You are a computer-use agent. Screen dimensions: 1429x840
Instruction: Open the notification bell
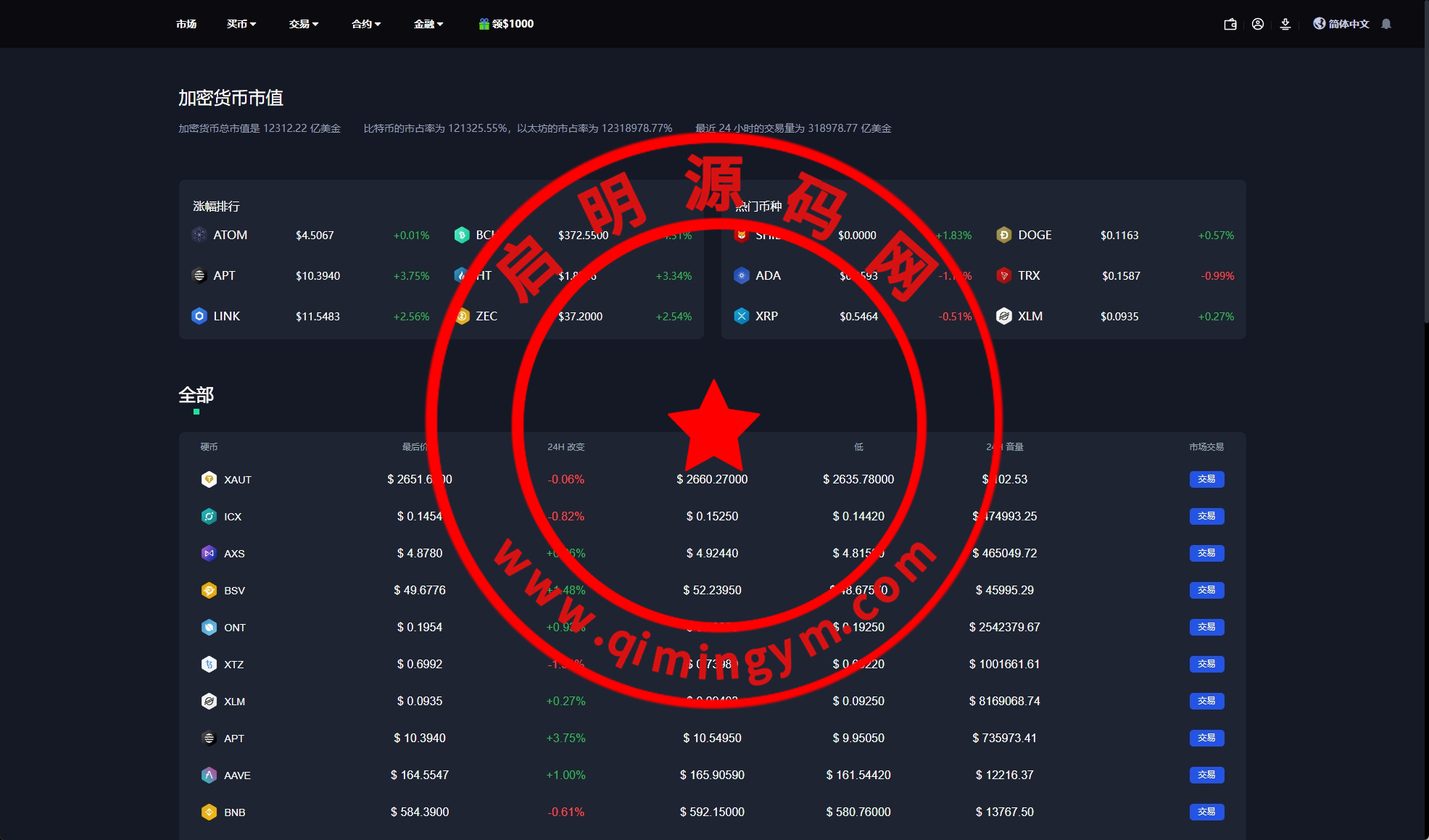point(1386,24)
